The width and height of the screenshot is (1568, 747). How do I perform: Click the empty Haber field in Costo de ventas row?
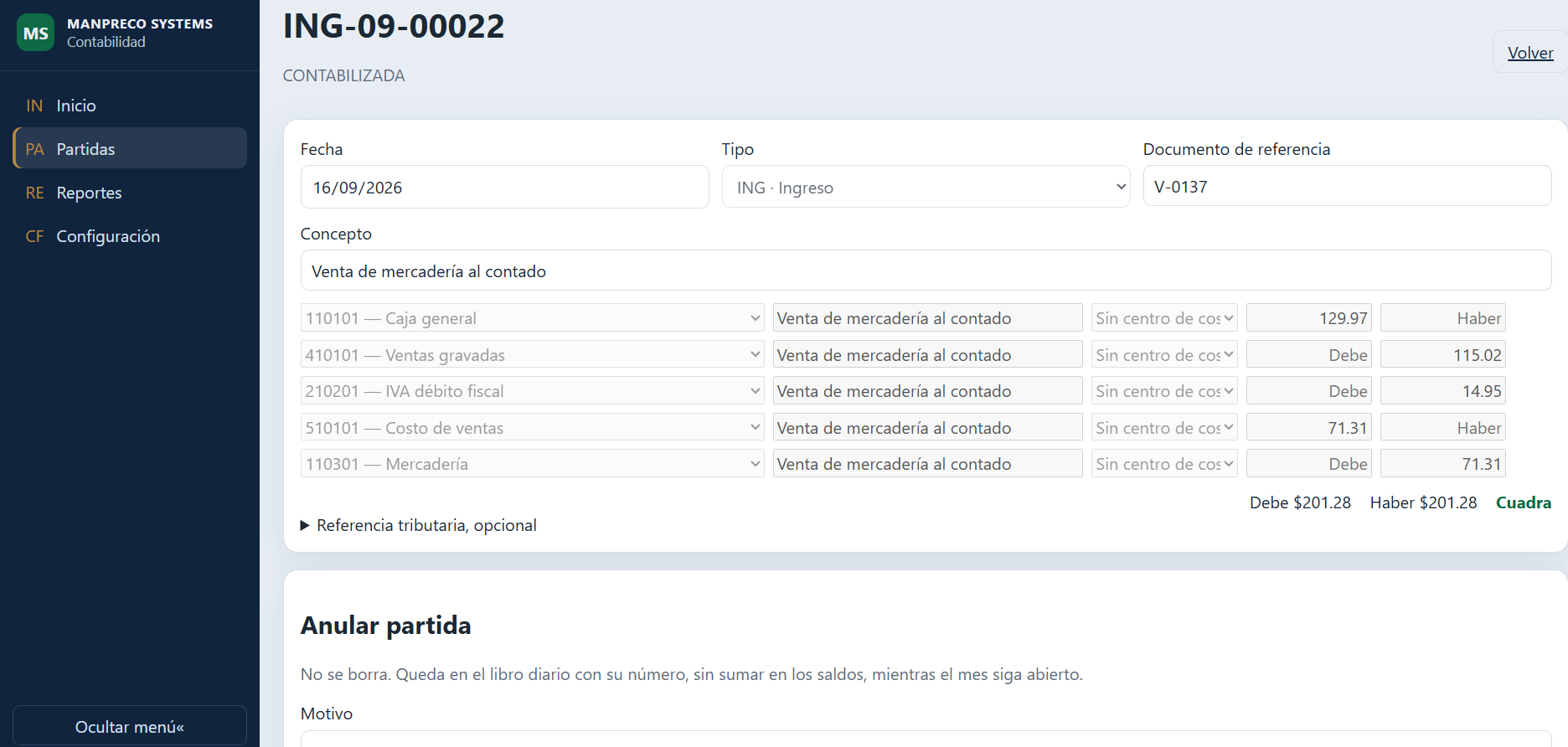(x=1443, y=428)
